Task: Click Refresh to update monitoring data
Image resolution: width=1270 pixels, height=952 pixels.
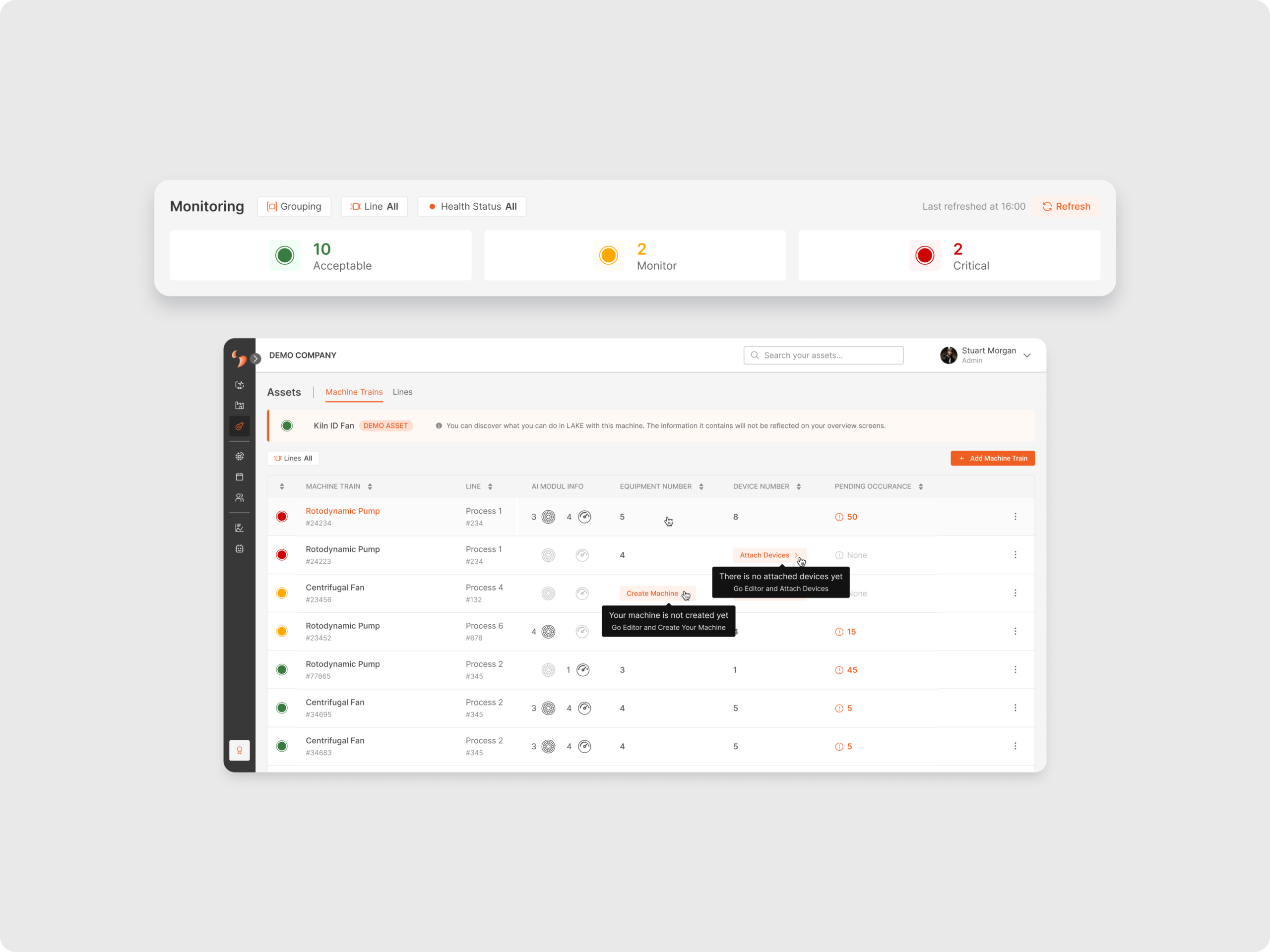Action: (x=1066, y=207)
